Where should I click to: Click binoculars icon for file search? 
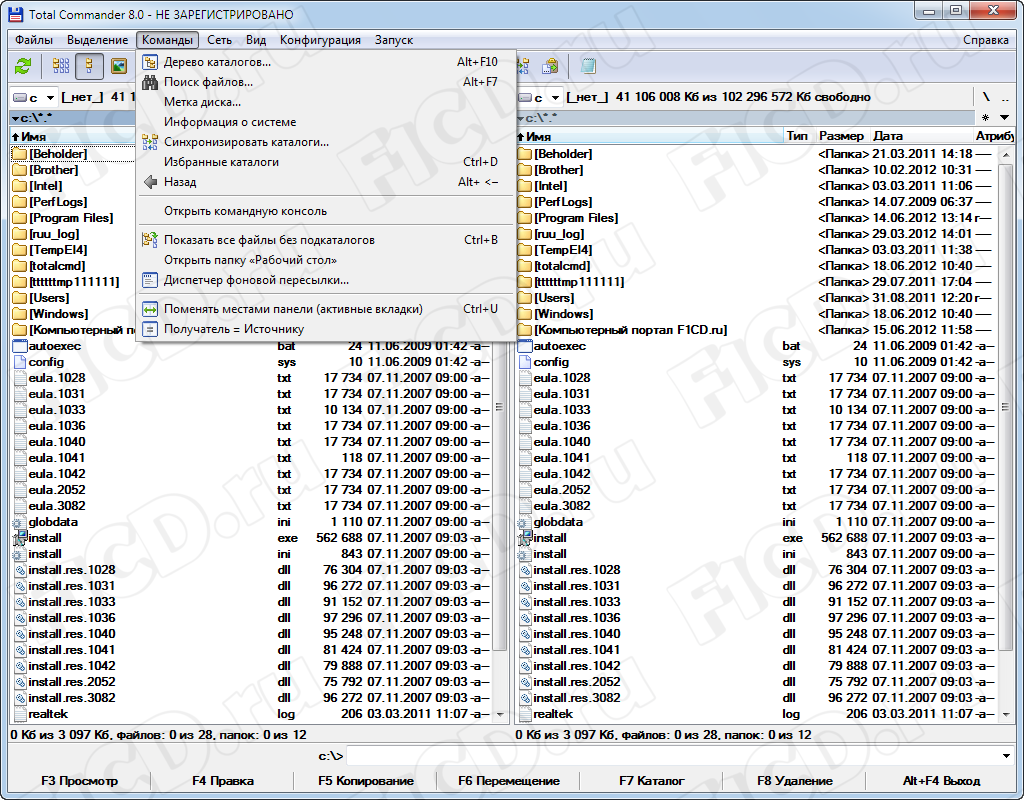tap(150, 82)
